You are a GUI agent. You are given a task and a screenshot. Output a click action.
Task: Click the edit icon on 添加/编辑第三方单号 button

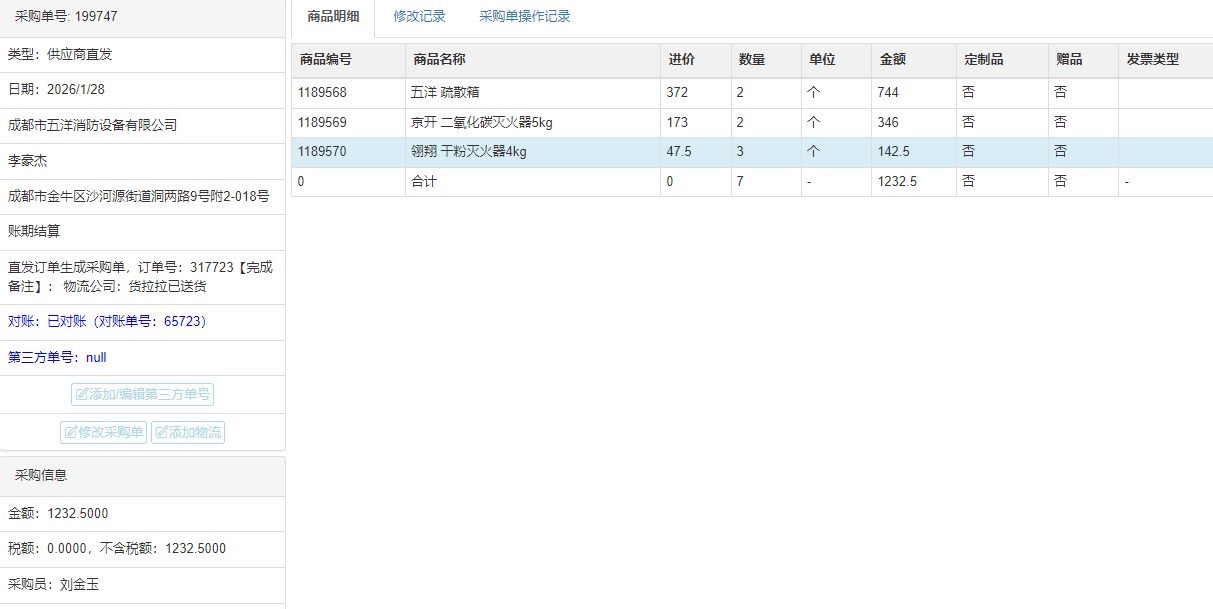coord(81,395)
